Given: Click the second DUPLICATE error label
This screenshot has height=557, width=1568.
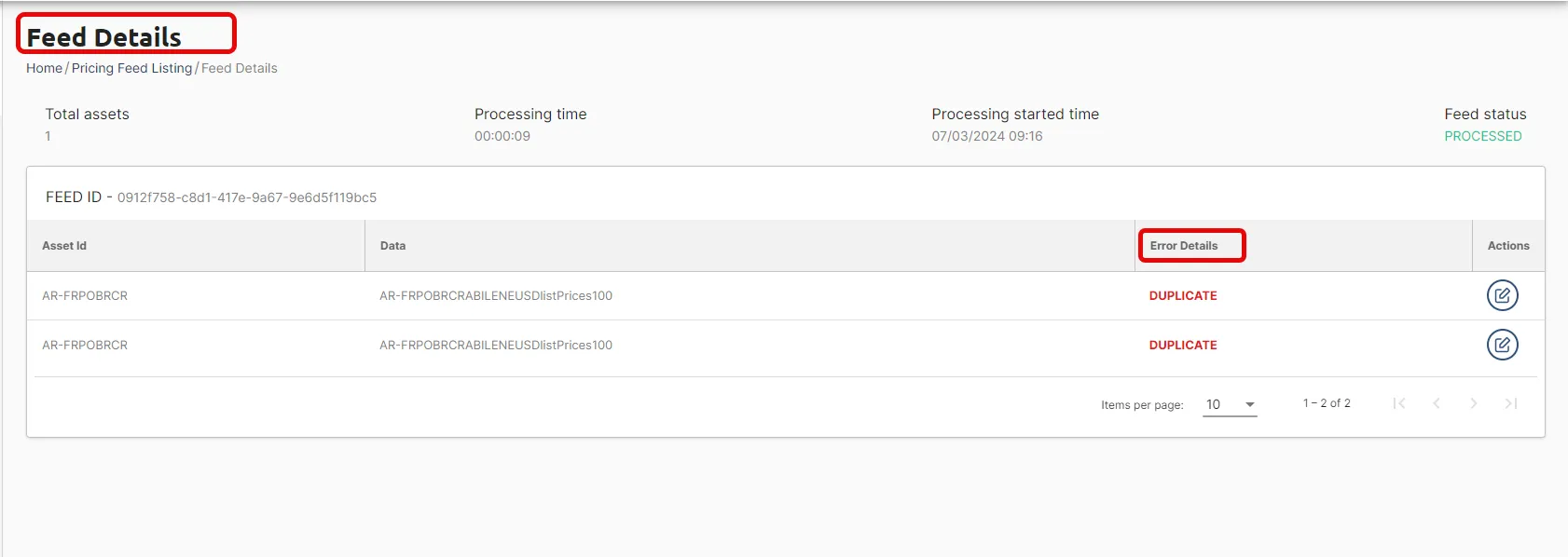Looking at the screenshot, I should pos(1183,345).
